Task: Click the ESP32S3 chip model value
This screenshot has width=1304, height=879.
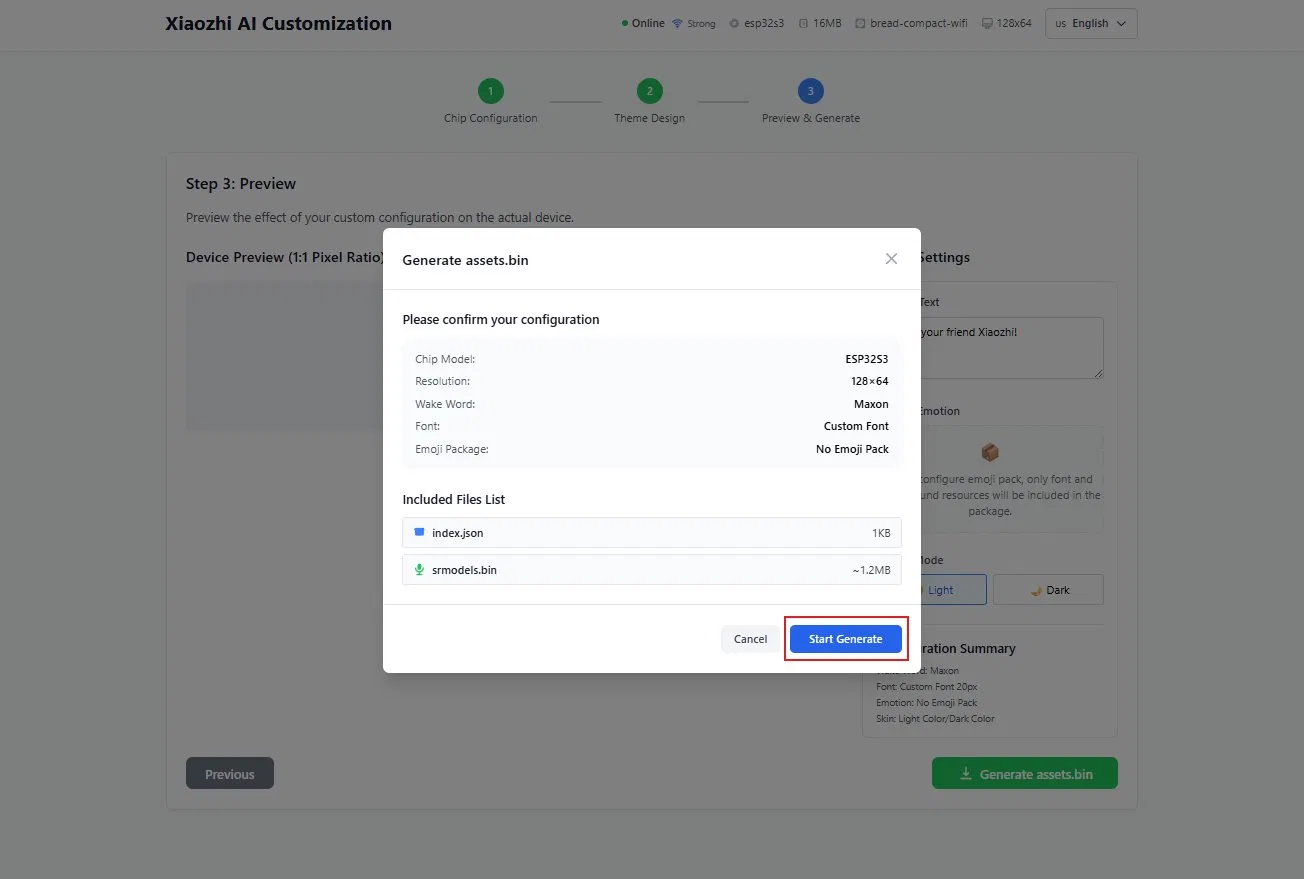Action: [x=867, y=359]
